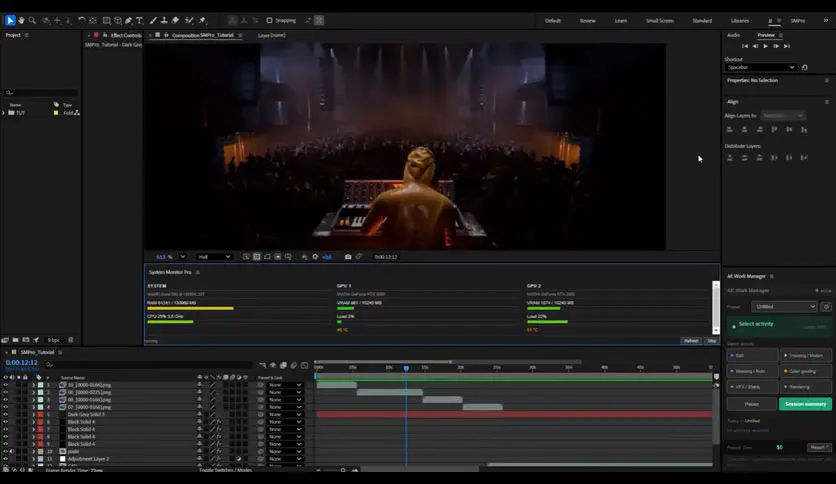The image size is (836, 484).
Task: Open the Spacebar shortcut dropdown
Action: pos(761,67)
